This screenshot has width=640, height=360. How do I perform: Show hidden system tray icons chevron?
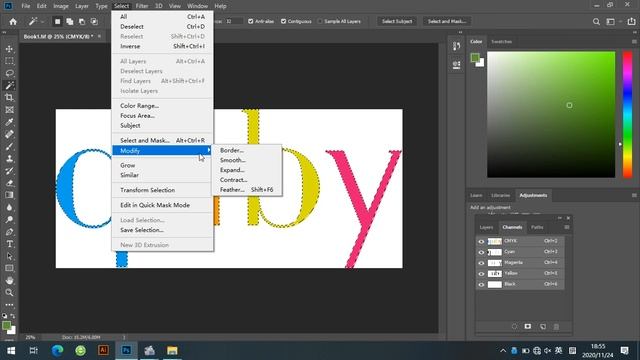pyautogui.click(x=503, y=351)
